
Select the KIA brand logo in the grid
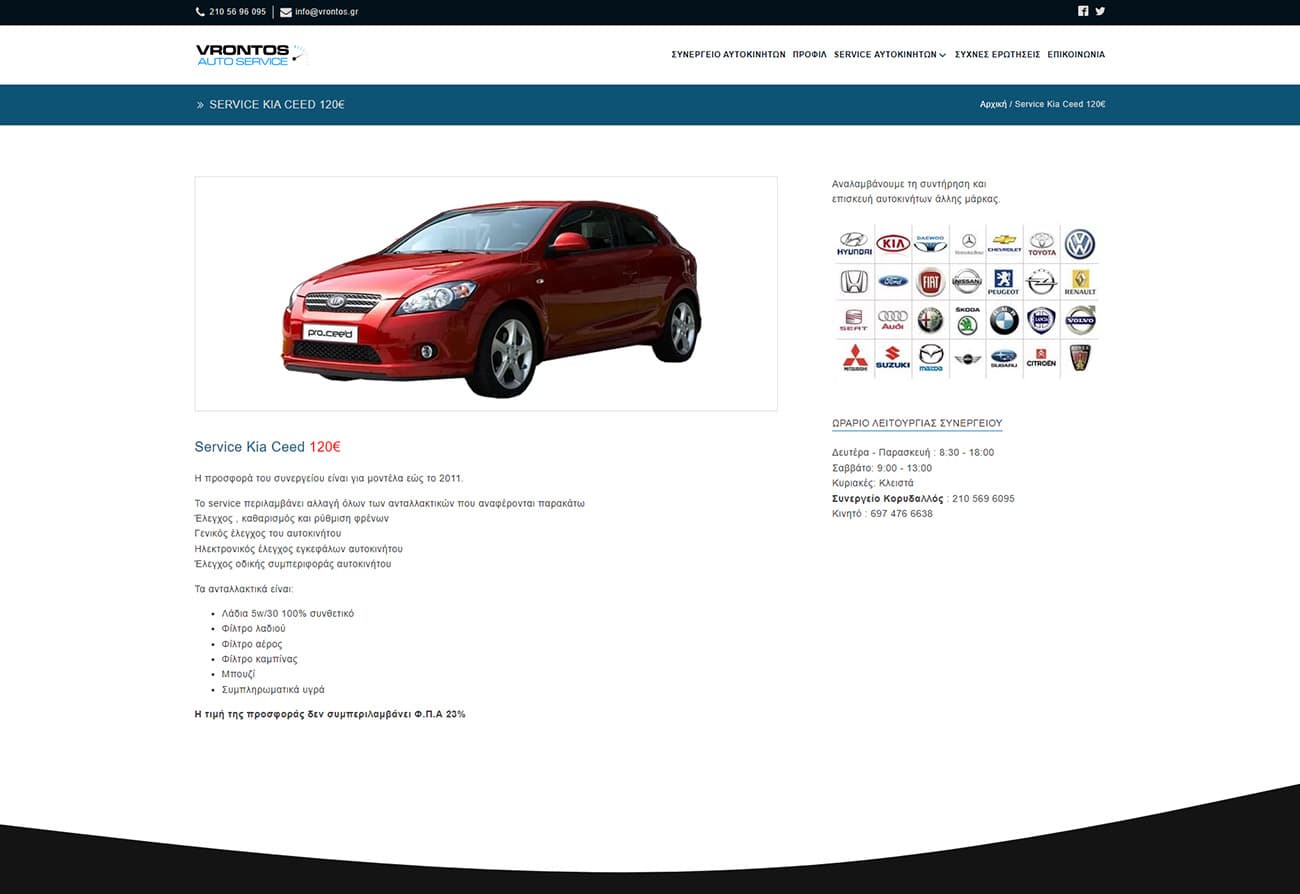893,243
